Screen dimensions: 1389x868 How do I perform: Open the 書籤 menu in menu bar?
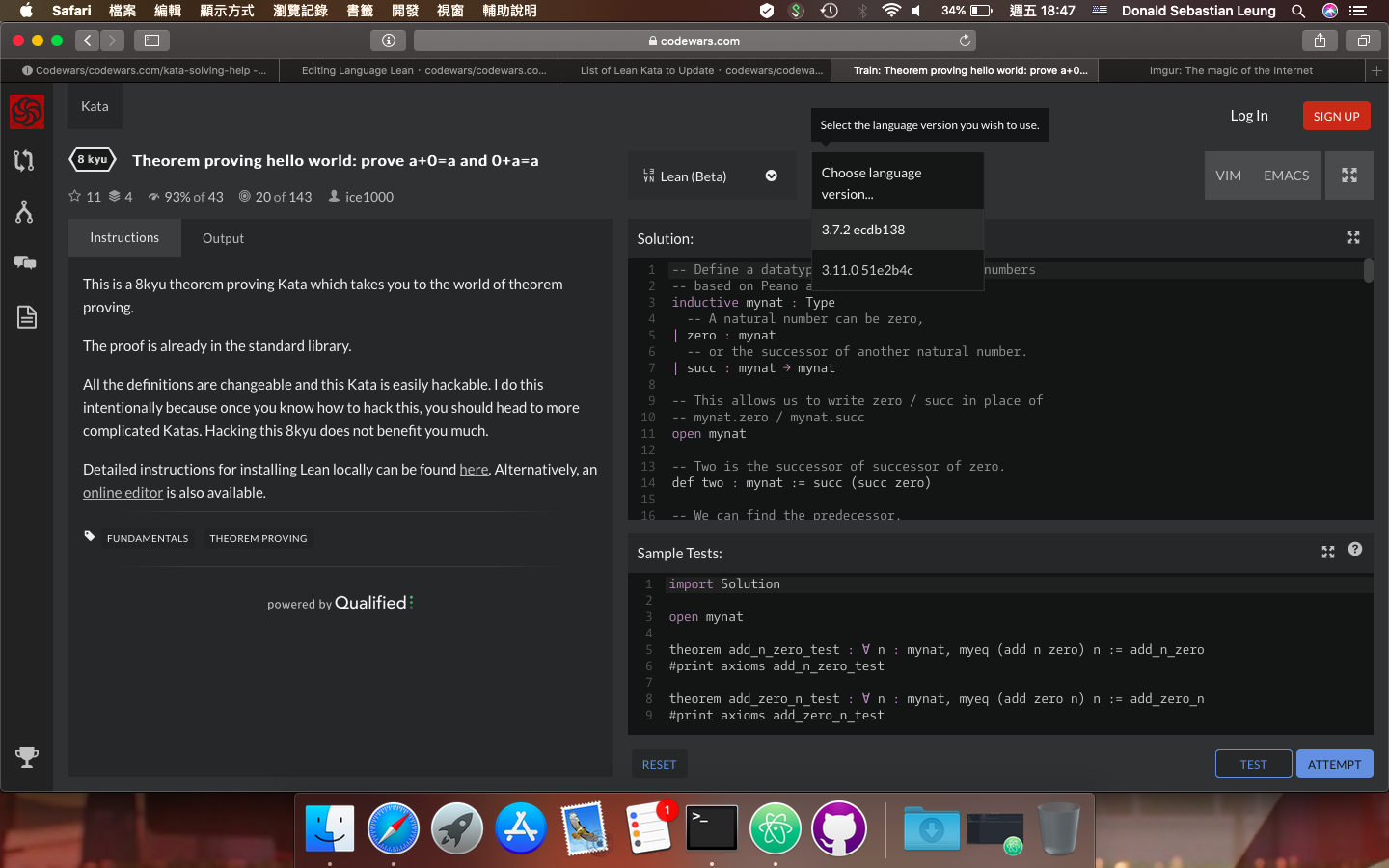tap(360, 11)
